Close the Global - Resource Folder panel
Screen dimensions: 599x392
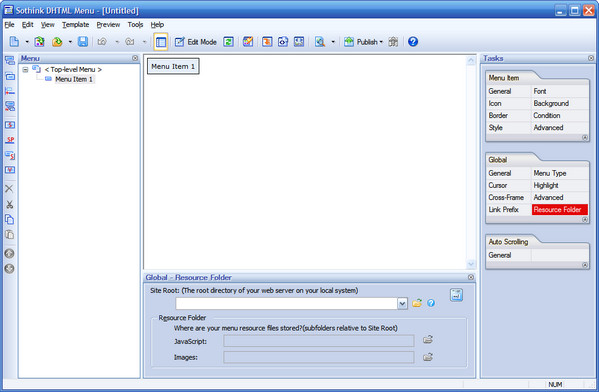471,277
